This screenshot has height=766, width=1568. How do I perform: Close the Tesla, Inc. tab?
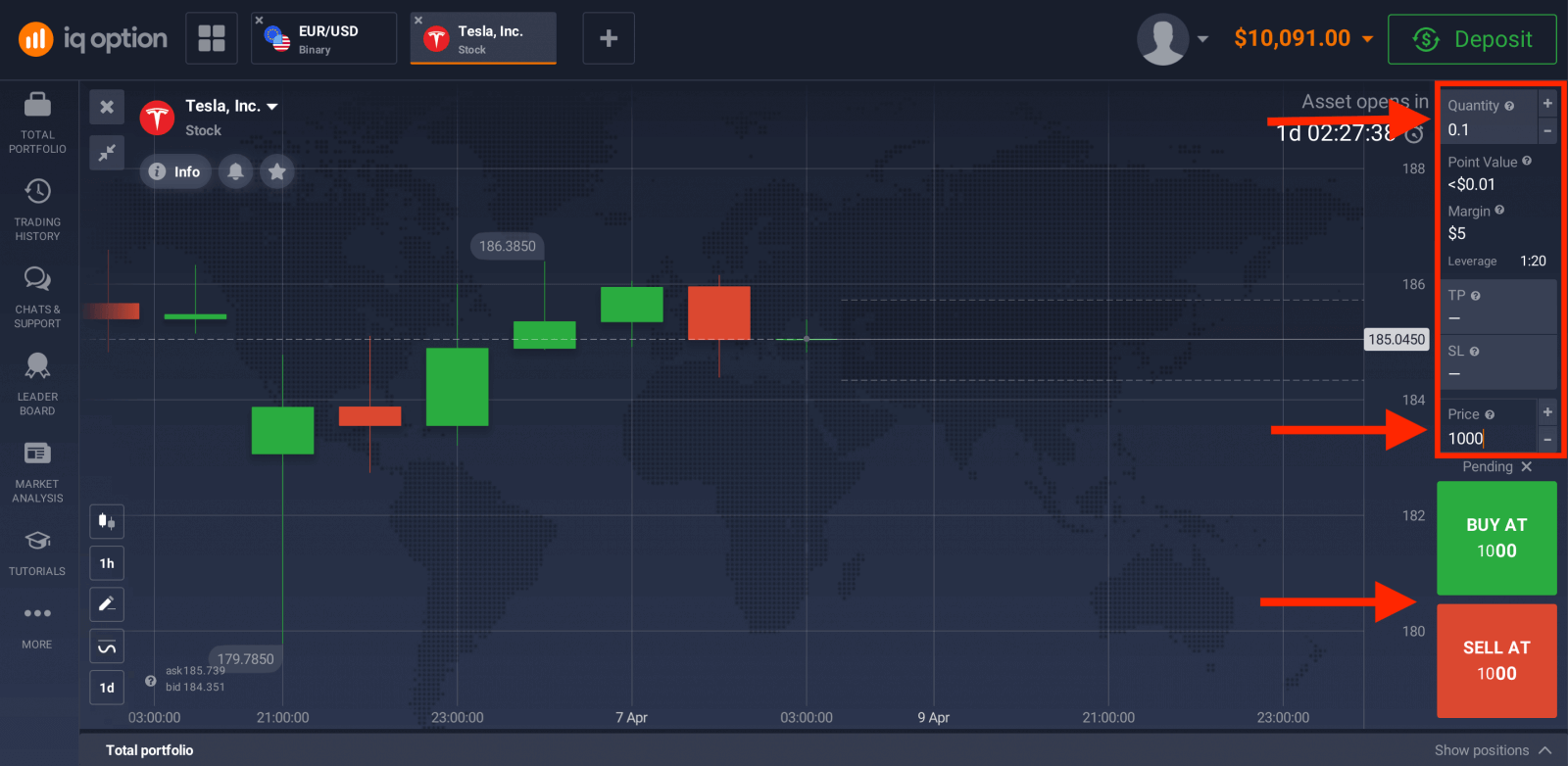point(418,20)
